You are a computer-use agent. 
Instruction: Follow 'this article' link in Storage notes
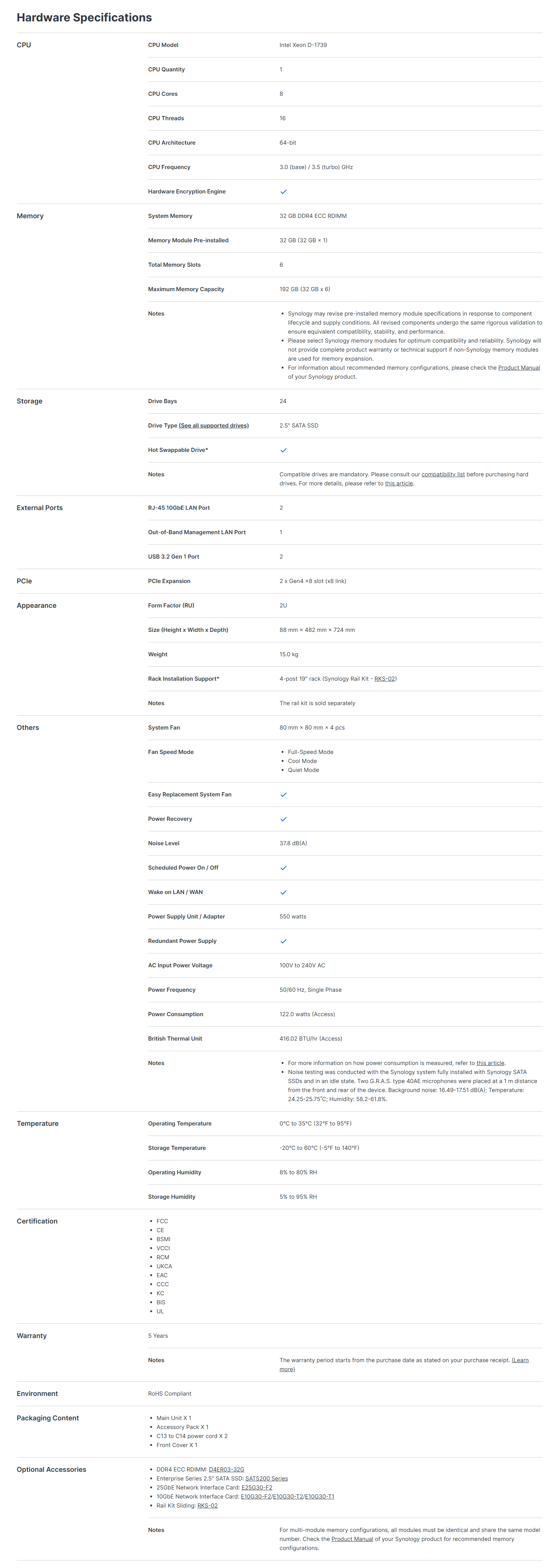coord(398,483)
